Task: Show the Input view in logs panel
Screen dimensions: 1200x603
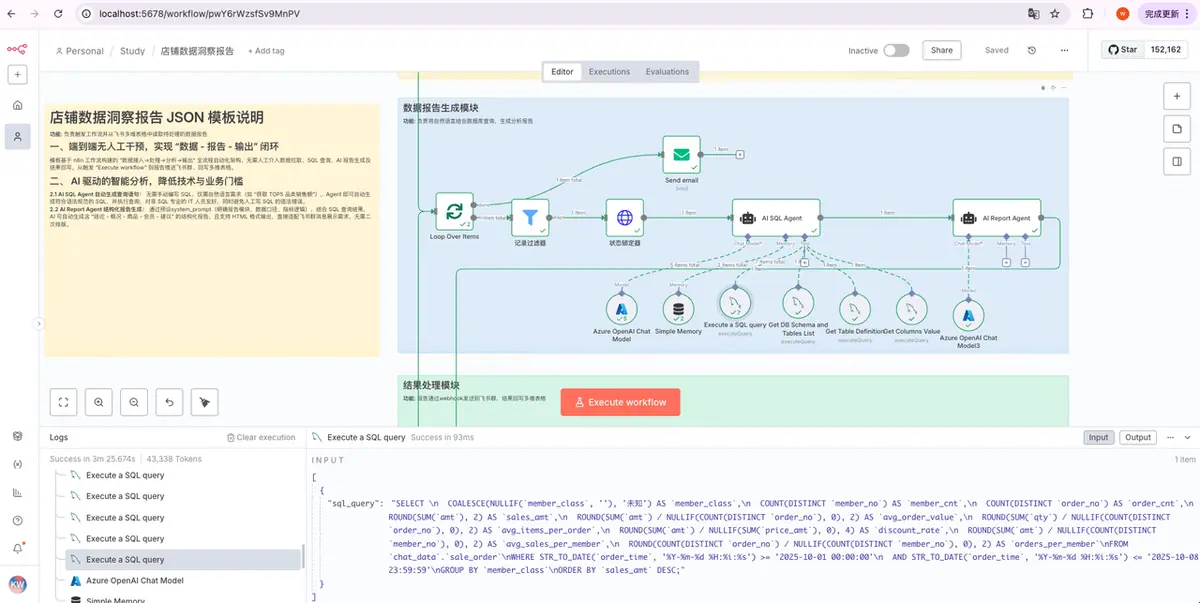Action: click(x=1099, y=437)
